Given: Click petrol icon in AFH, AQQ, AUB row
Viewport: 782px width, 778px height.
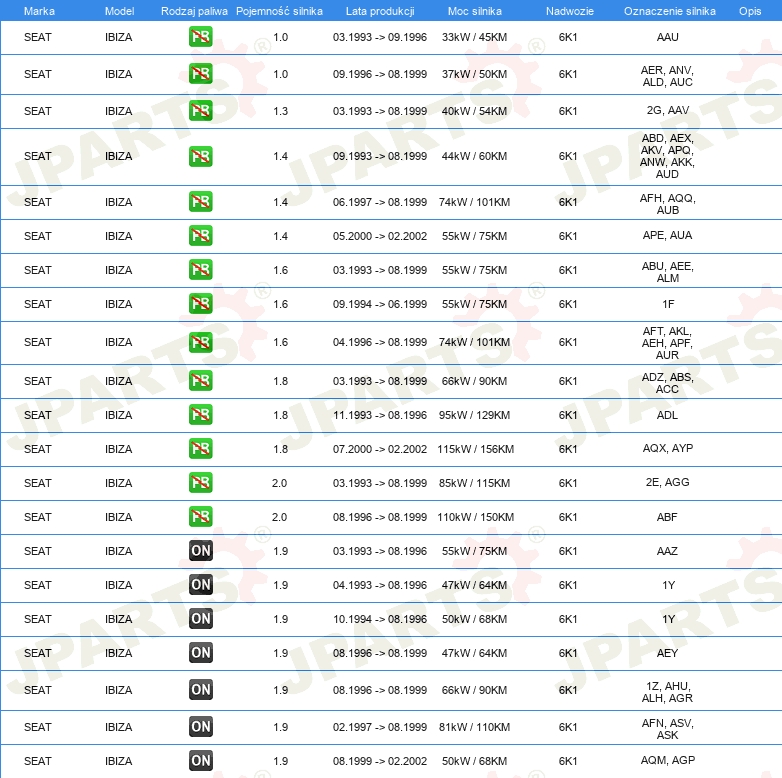Looking at the screenshot, I should click(x=200, y=201).
